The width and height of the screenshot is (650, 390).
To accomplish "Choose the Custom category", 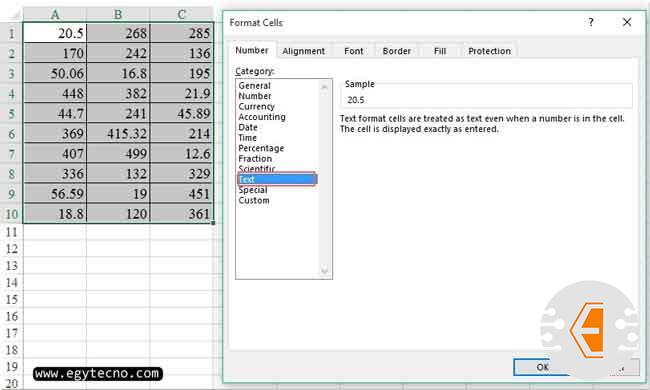I will click(x=254, y=201).
